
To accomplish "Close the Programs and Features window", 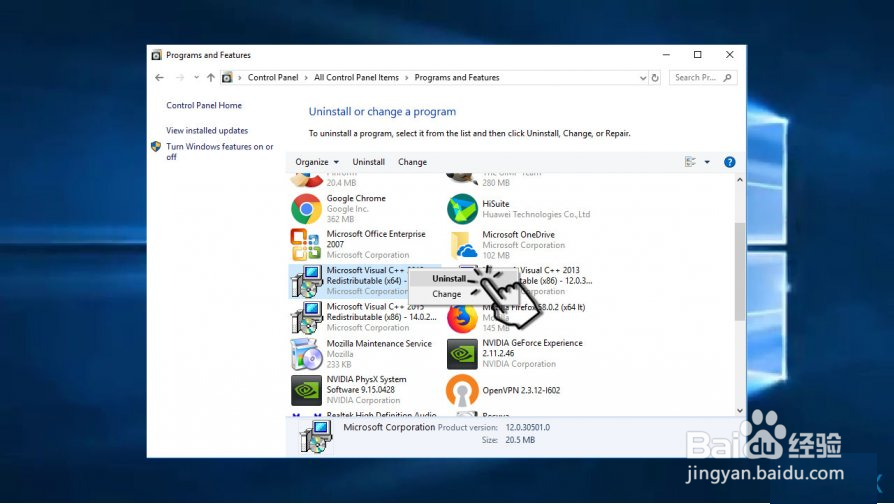I will click(730, 55).
